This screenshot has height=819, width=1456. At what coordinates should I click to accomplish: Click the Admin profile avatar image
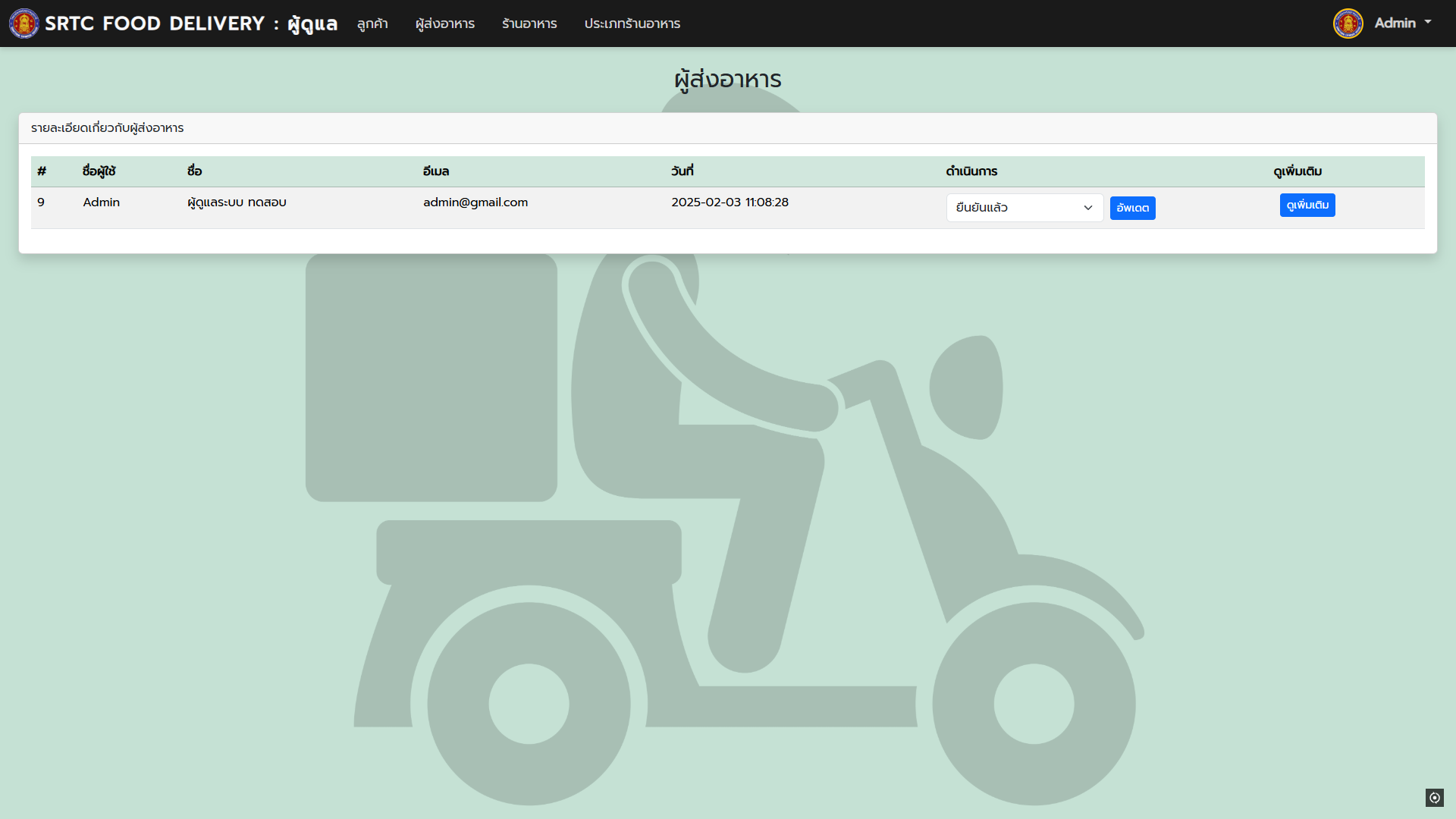(x=1348, y=24)
